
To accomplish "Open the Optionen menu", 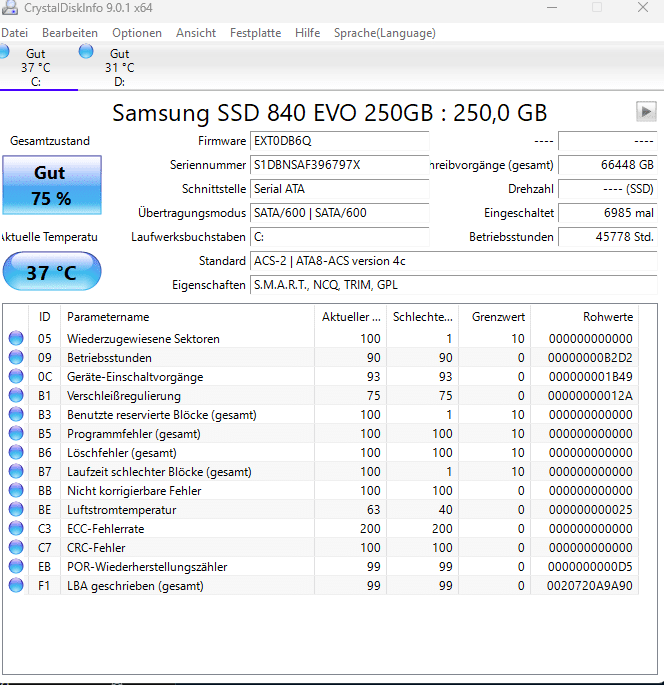I will coord(137,33).
